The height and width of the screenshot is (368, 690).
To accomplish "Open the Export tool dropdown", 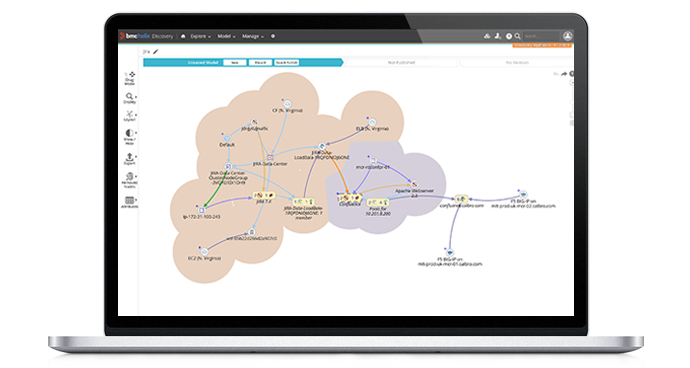I will pyautogui.click(x=130, y=158).
